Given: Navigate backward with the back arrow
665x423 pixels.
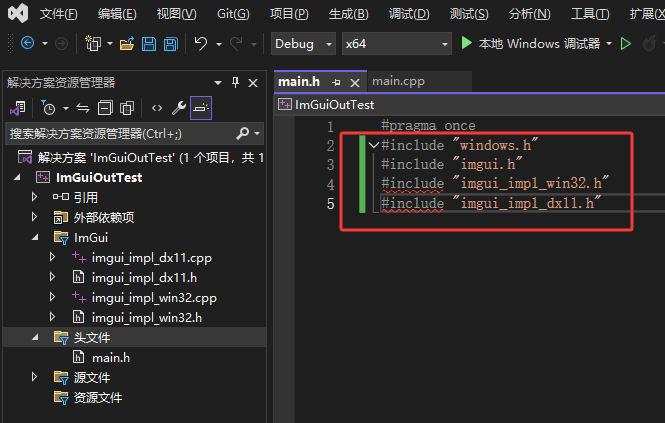Looking at the screenshot, I should (x=28, y=43).
